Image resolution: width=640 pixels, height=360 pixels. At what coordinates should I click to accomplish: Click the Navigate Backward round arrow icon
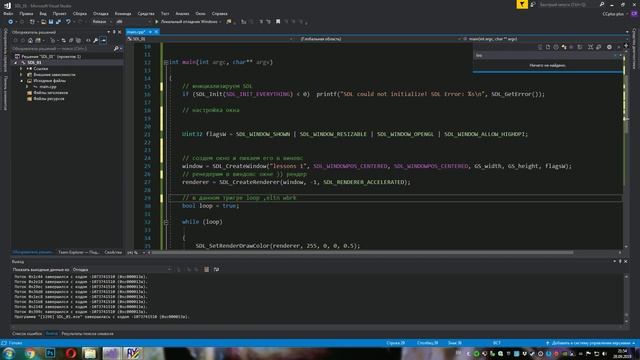click(x=11, y=22)
